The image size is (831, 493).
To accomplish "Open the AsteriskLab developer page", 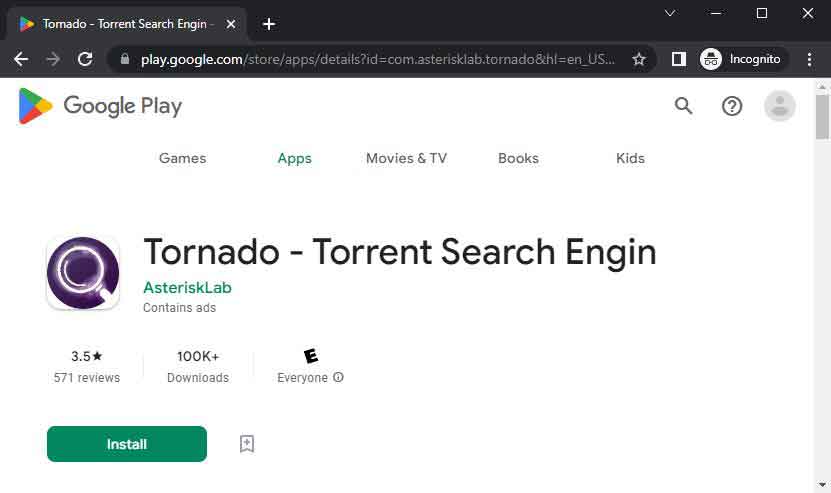I will [x=187, y=287].
